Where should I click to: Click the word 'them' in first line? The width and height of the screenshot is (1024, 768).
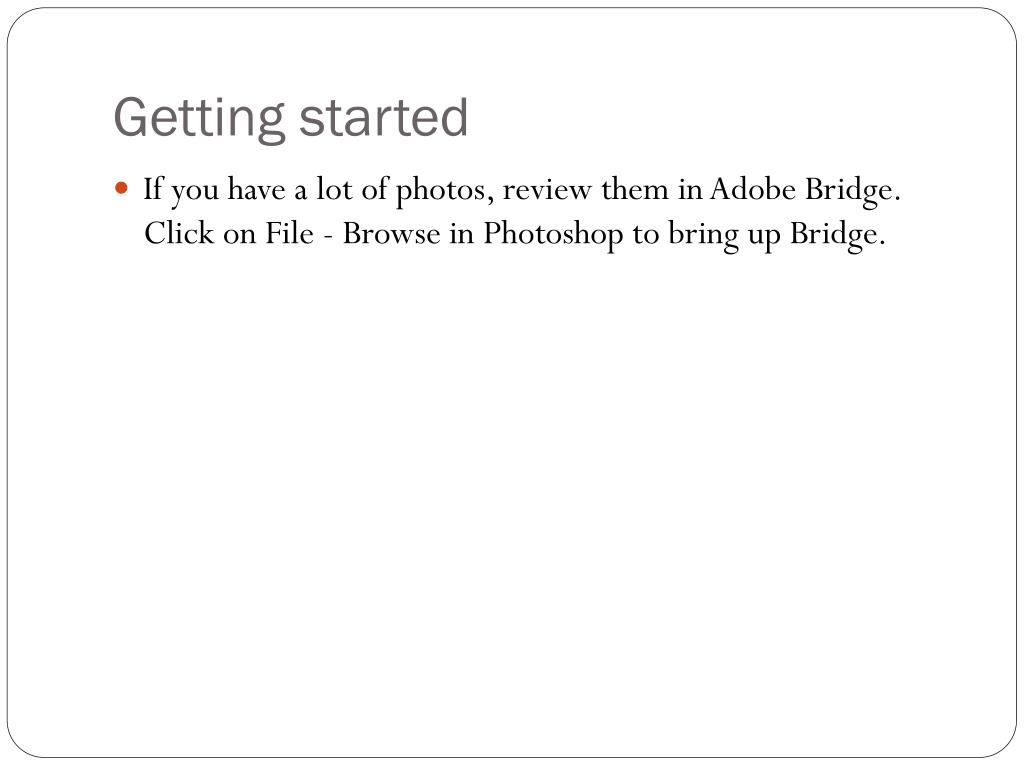pyautogui.click(x=635, y=189)
